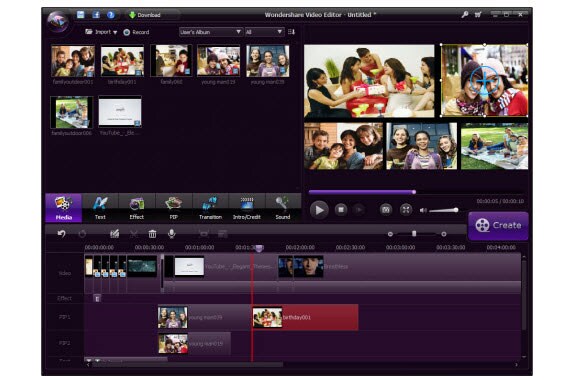
Task: Open the Facebook share icon
Action: point(96,15)
